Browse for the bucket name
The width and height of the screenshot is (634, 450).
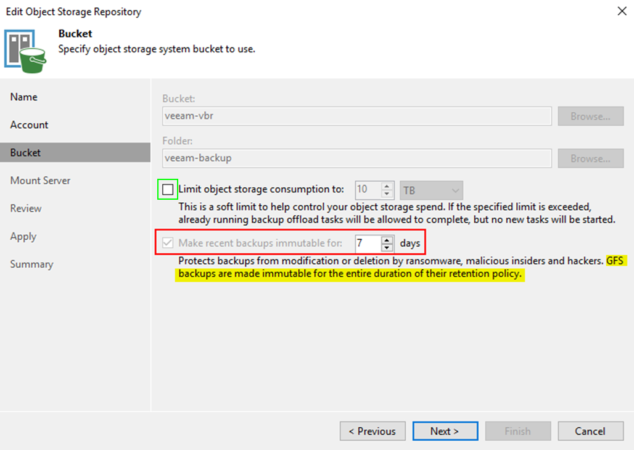pos(590,116)
